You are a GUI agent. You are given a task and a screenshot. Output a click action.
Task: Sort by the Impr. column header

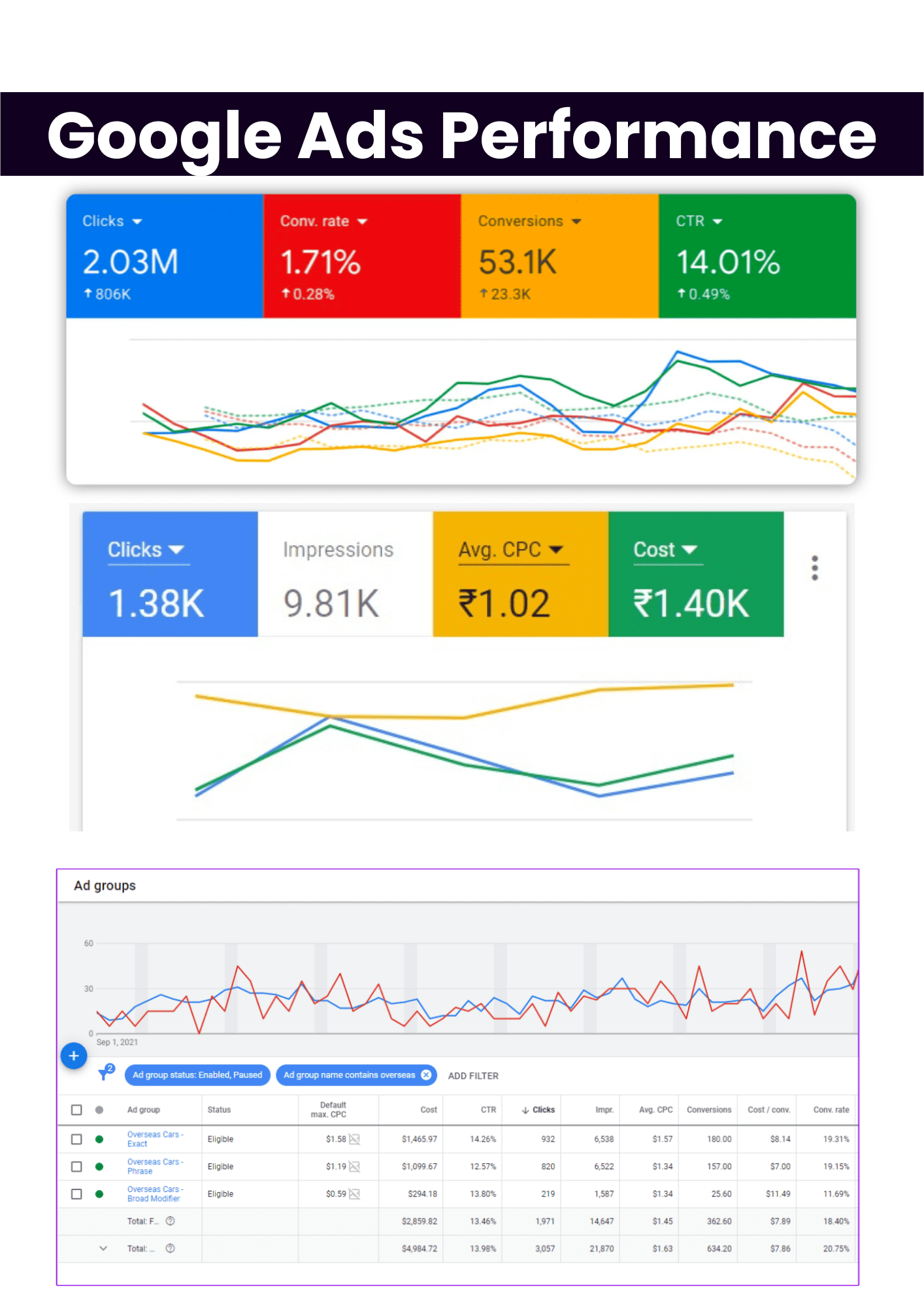point(604,1110)
